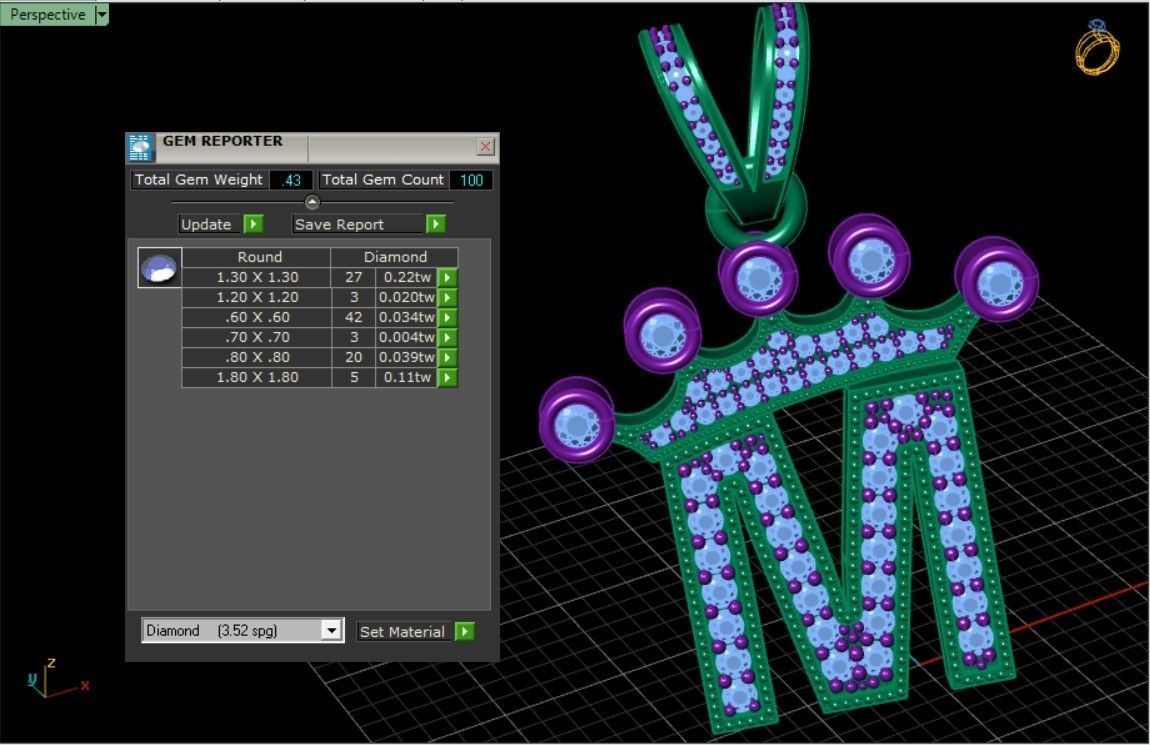This screenshot has width=1150, height=745.
Task: Select the 1.30 X 1.30 size row
Action: (x=257, y=277)
